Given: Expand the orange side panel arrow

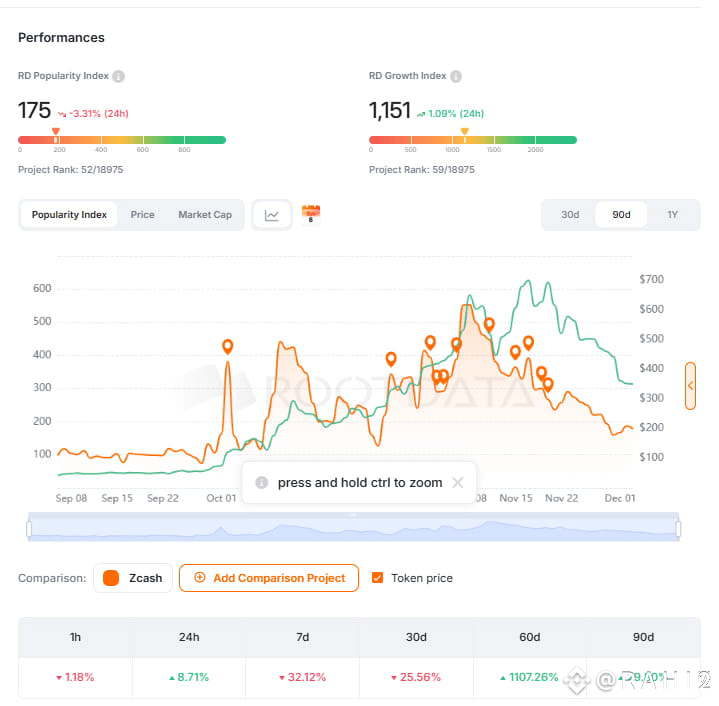Looking at the screenshot, I should (x=690, y=386).
